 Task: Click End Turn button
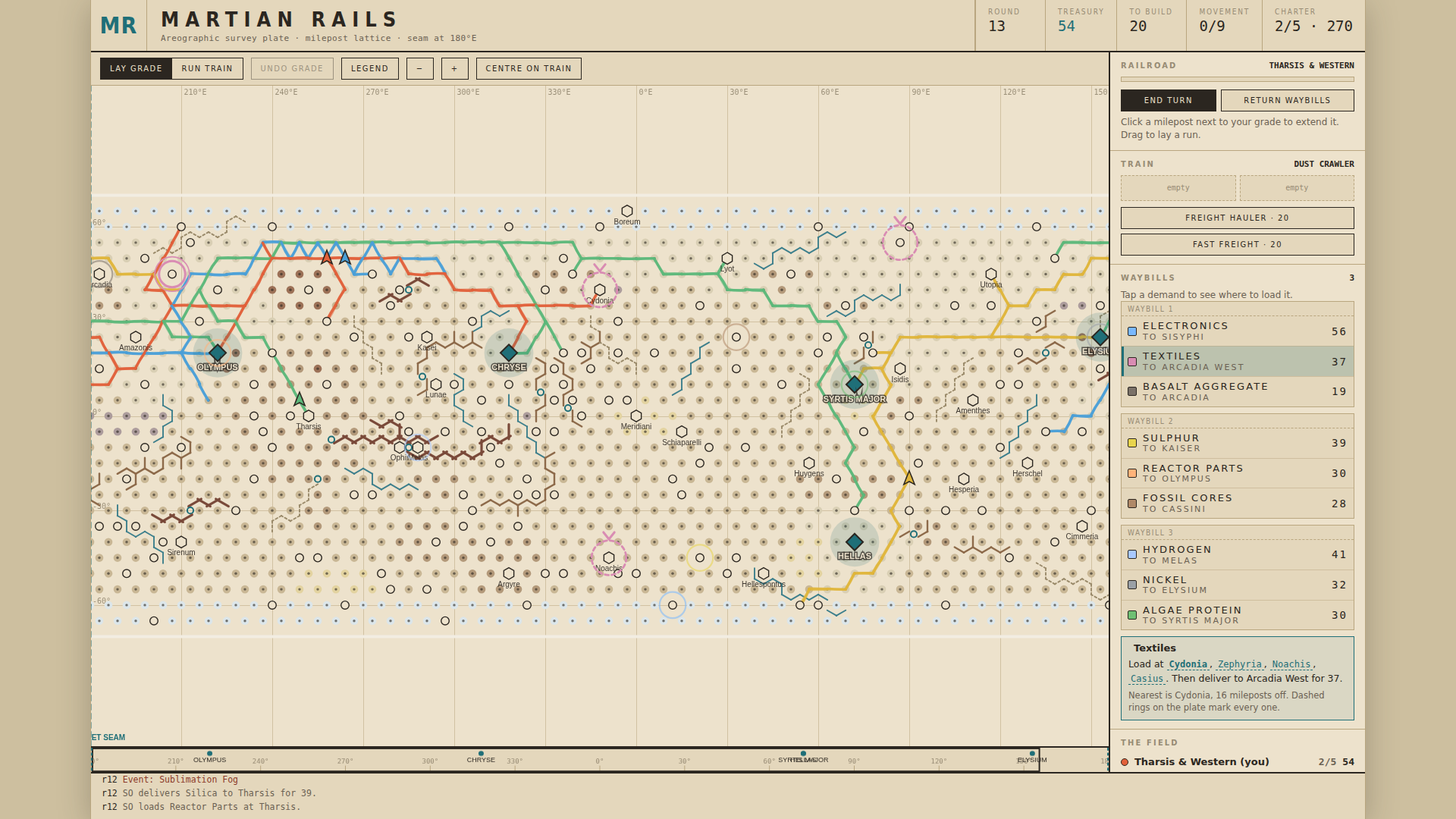coord(1169,100)
